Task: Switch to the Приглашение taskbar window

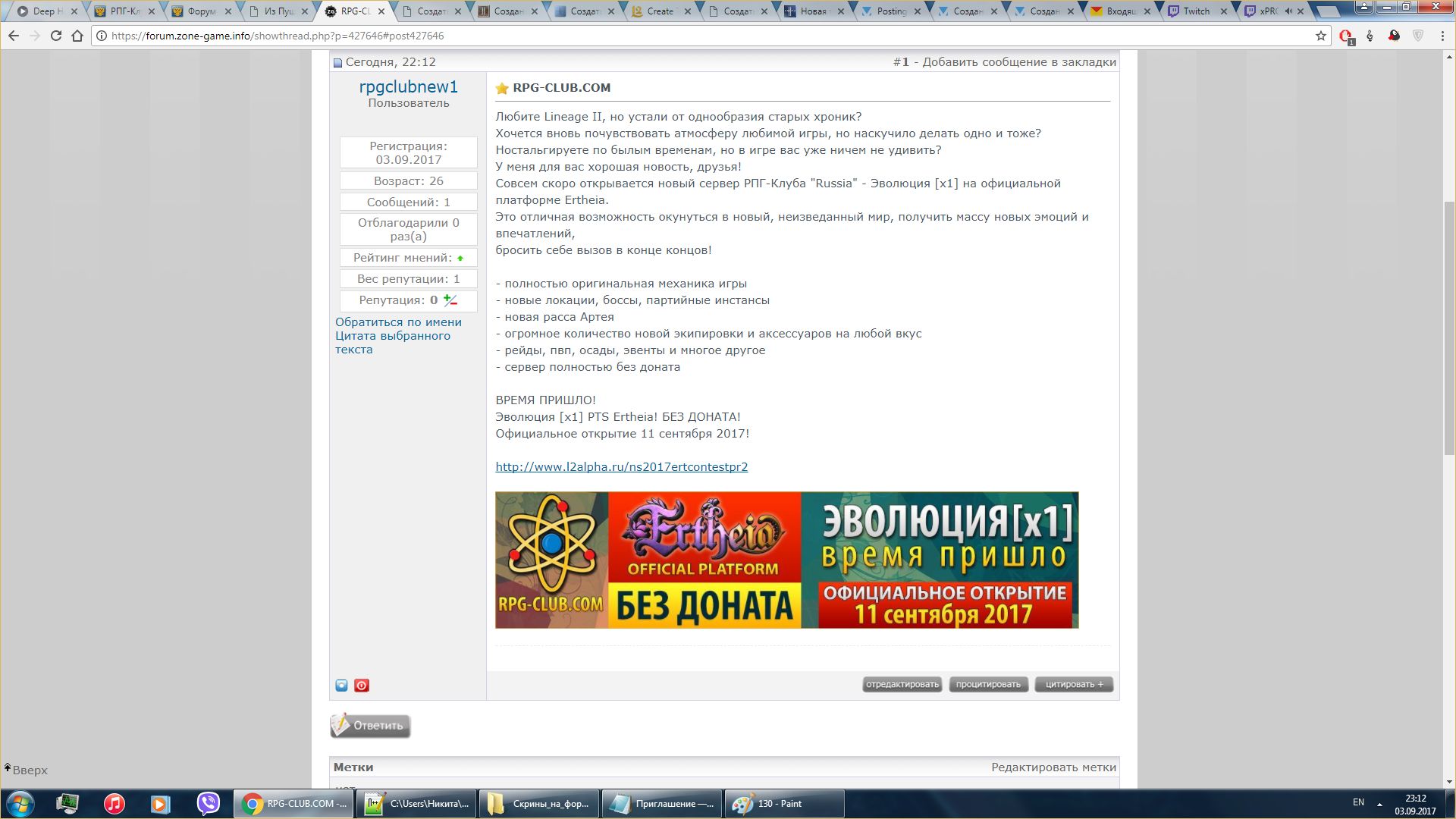Action: [662, 804]
